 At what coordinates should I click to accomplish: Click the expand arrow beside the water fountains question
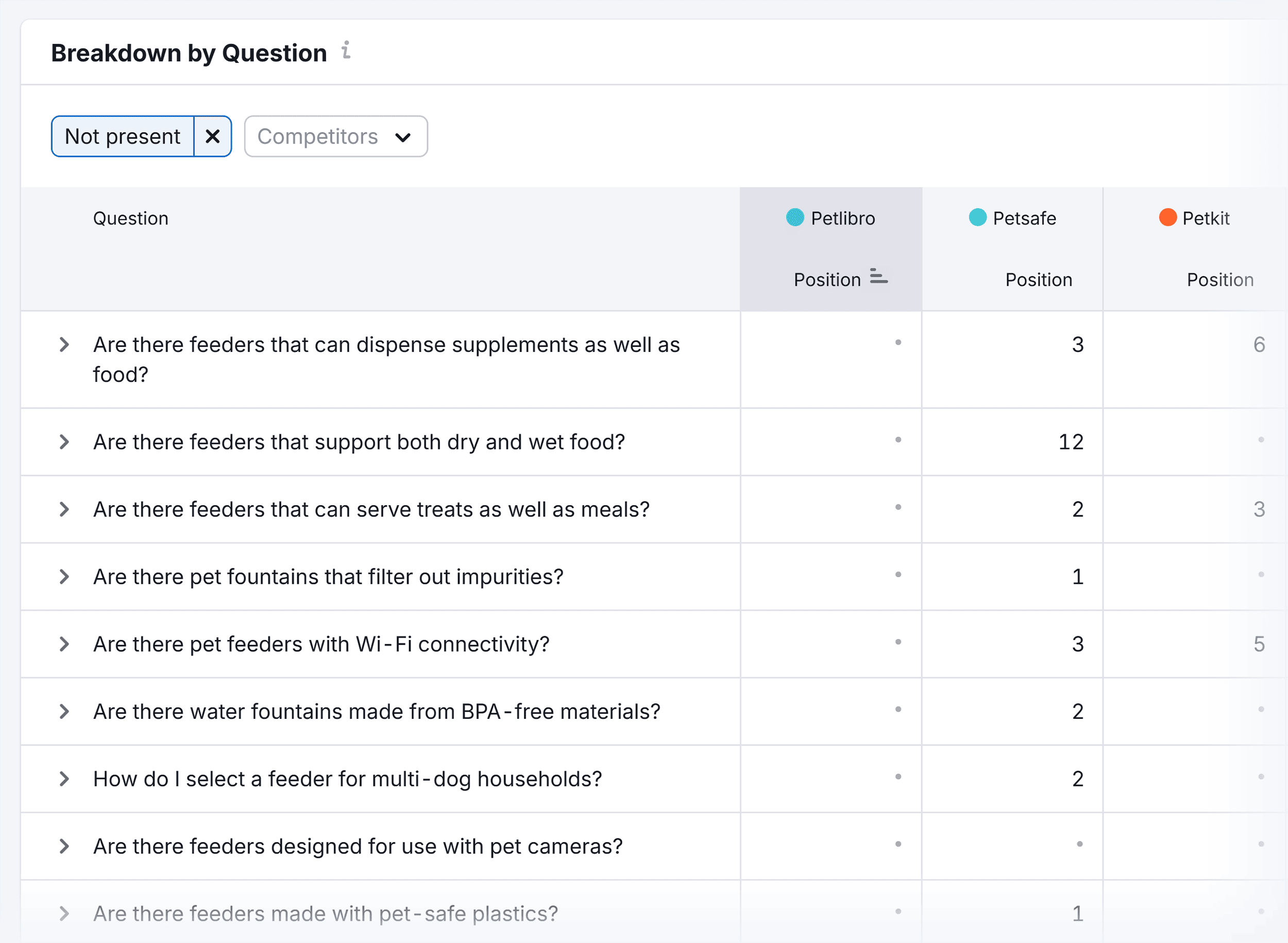click(x=64, y=711)
